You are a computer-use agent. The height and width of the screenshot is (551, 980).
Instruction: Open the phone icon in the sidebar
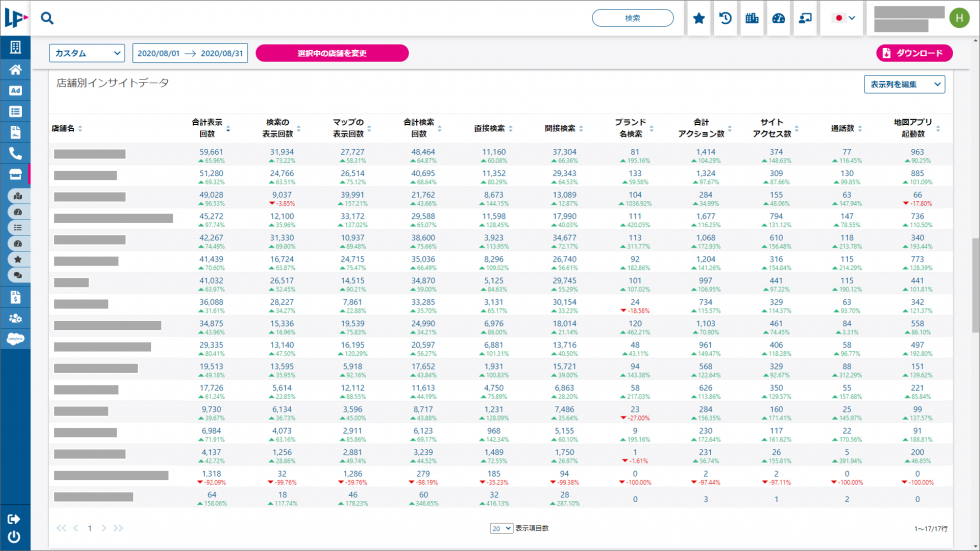click(x=15, y=153)
